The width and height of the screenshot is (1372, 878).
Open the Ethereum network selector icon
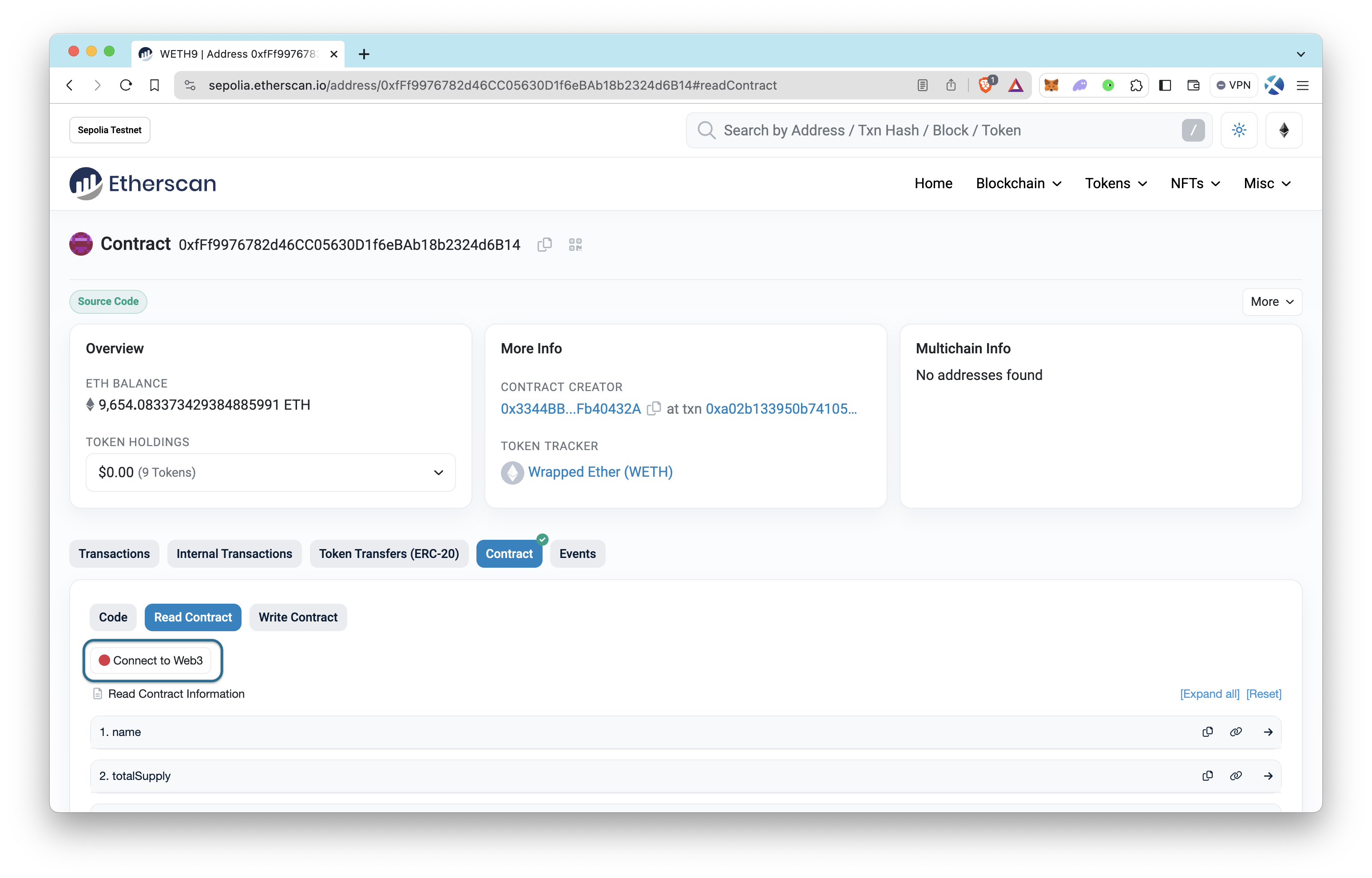point(1284,130)
